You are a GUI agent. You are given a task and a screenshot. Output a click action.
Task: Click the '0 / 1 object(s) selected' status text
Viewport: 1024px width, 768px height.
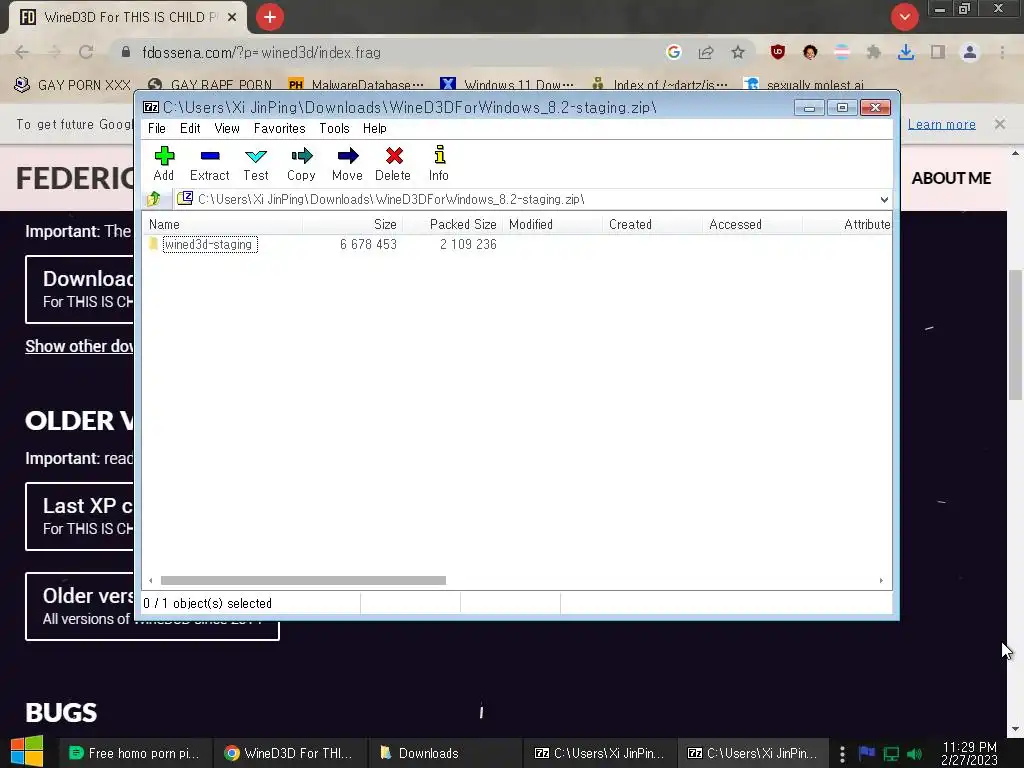coord(208,603)
